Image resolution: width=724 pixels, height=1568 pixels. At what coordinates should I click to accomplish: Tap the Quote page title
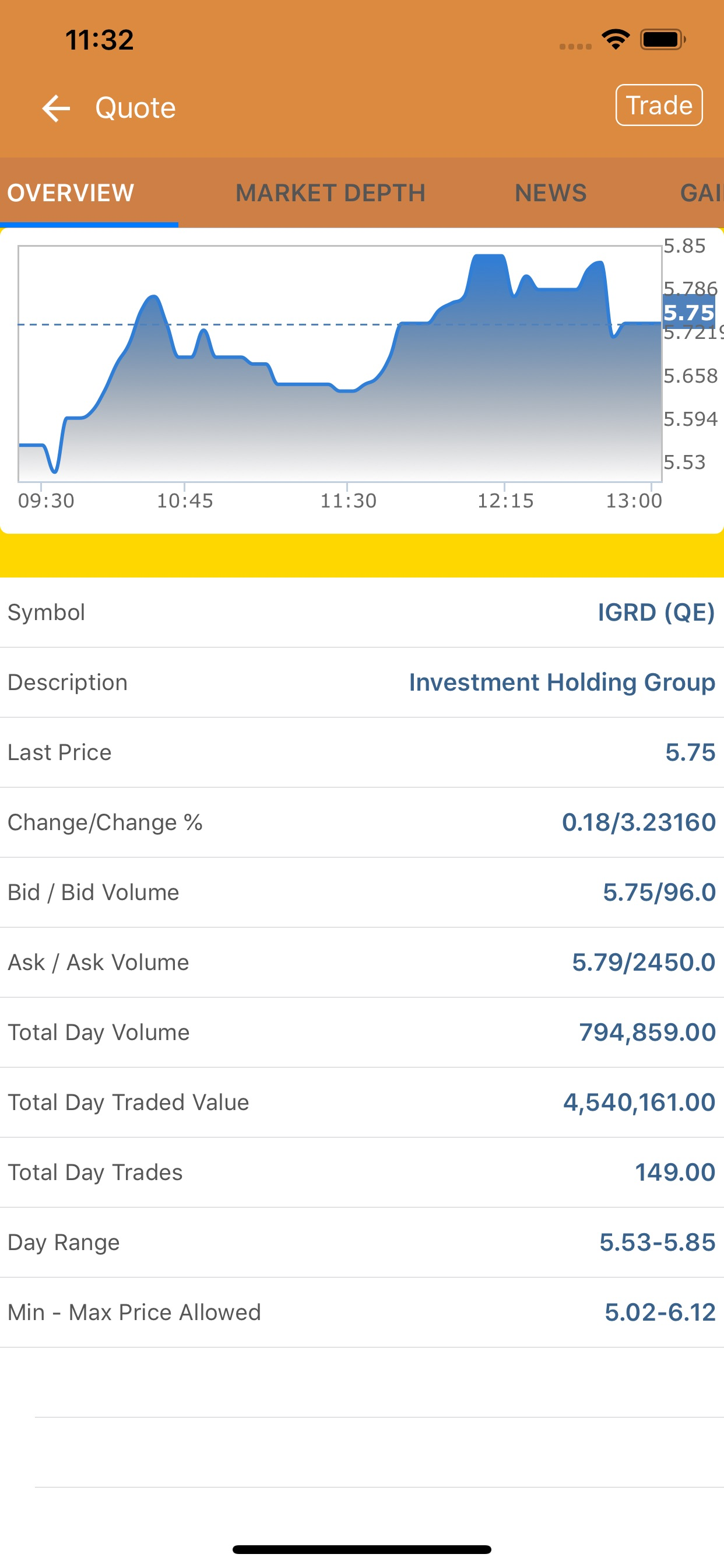(135, 108)
